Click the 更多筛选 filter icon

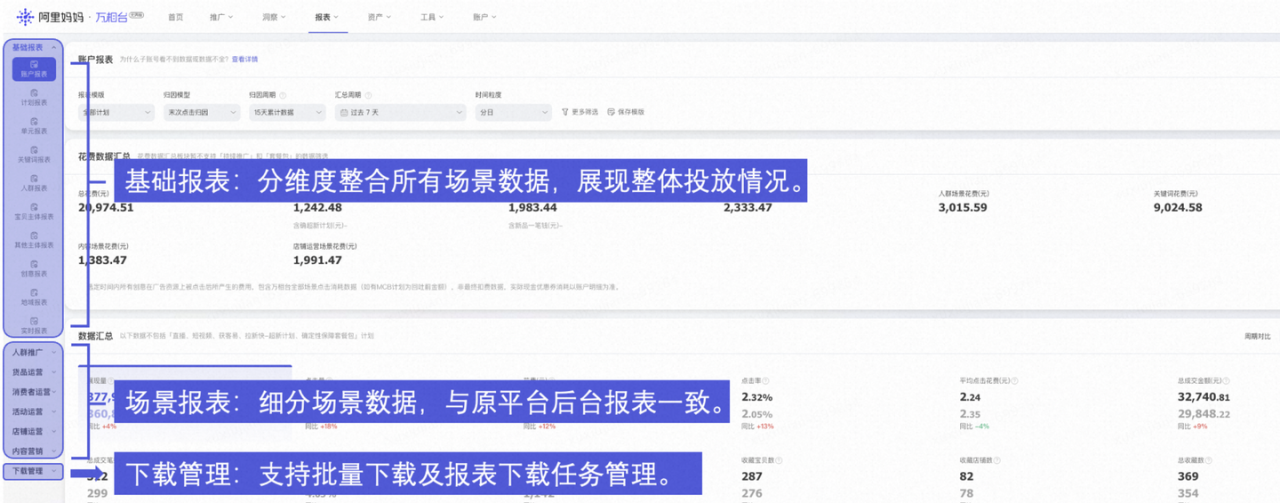565,112
